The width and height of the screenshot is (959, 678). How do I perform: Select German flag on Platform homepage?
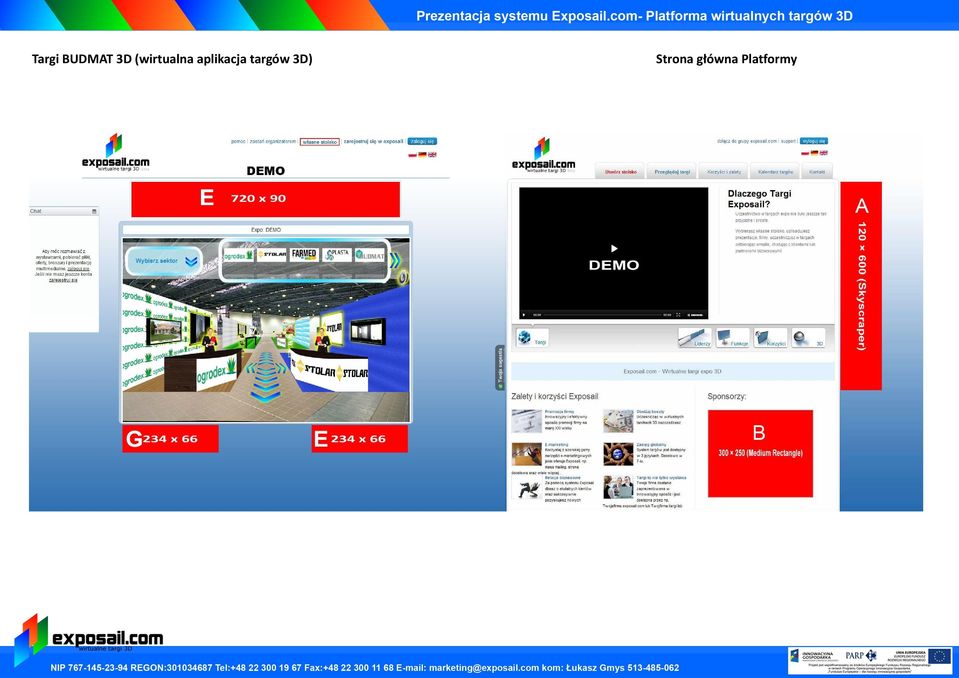tap(814, 153)
